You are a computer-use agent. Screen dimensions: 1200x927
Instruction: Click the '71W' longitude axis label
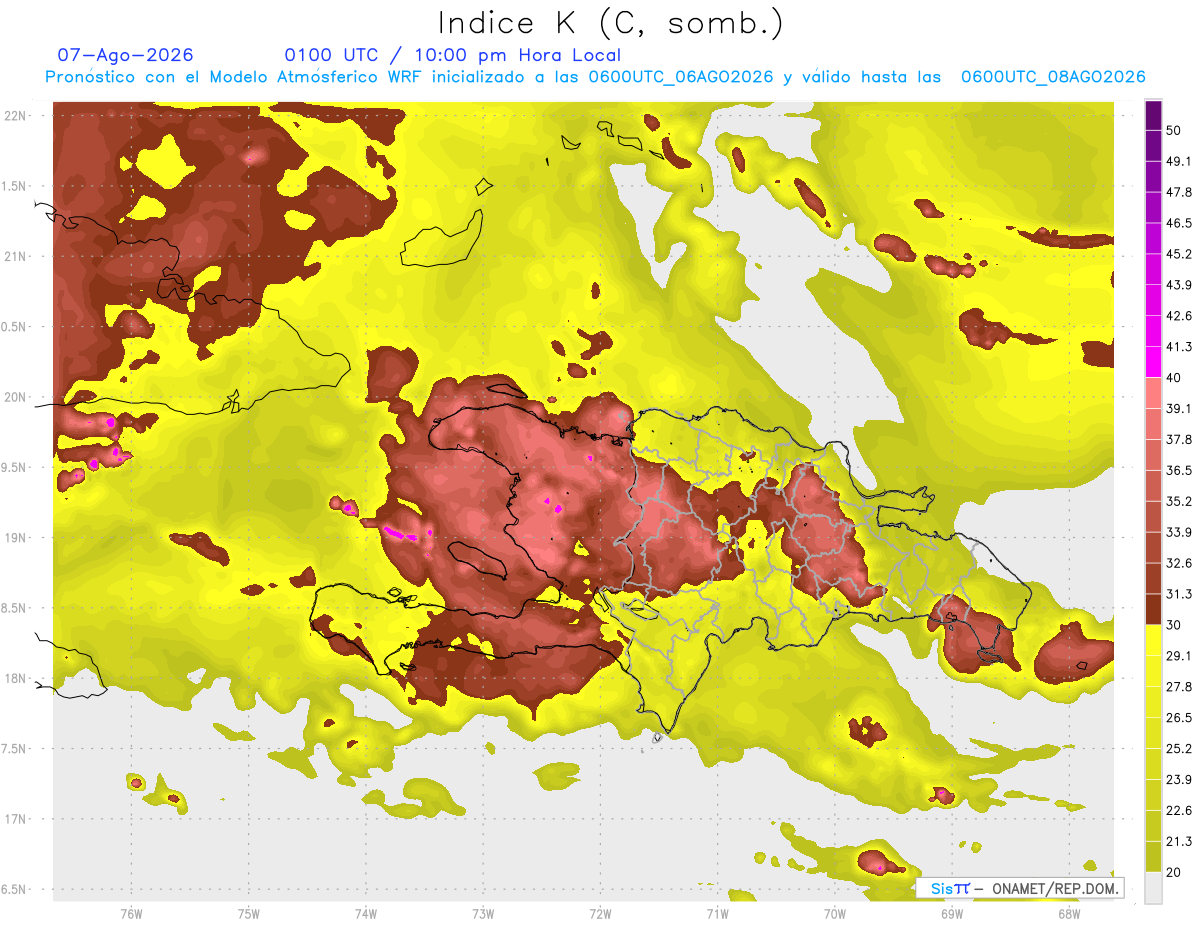(717, 913)
